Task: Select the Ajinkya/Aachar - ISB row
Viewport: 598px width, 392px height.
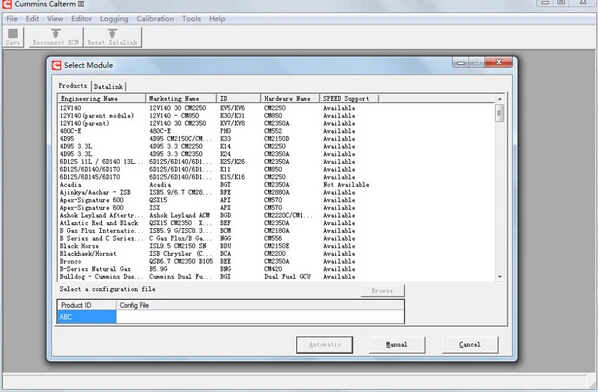Action: [x=277, y=192]
